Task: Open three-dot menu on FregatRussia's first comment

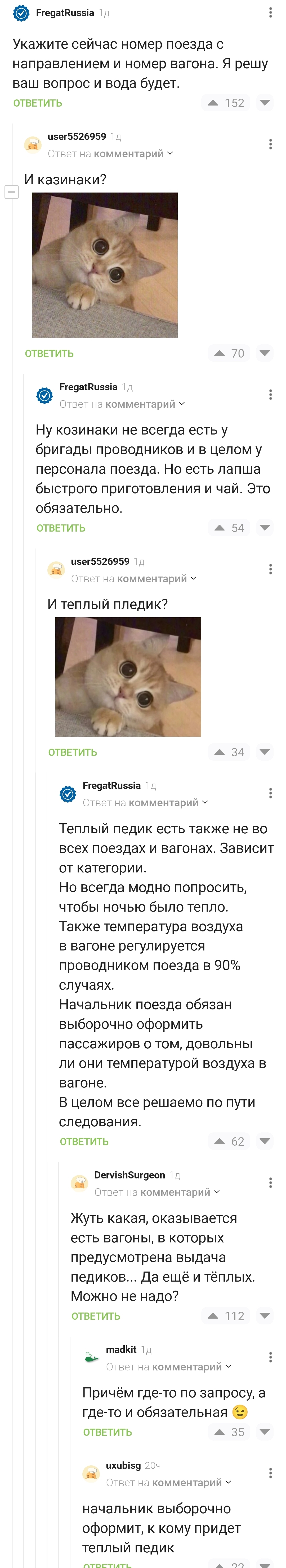Action: (x=270, y=13)
